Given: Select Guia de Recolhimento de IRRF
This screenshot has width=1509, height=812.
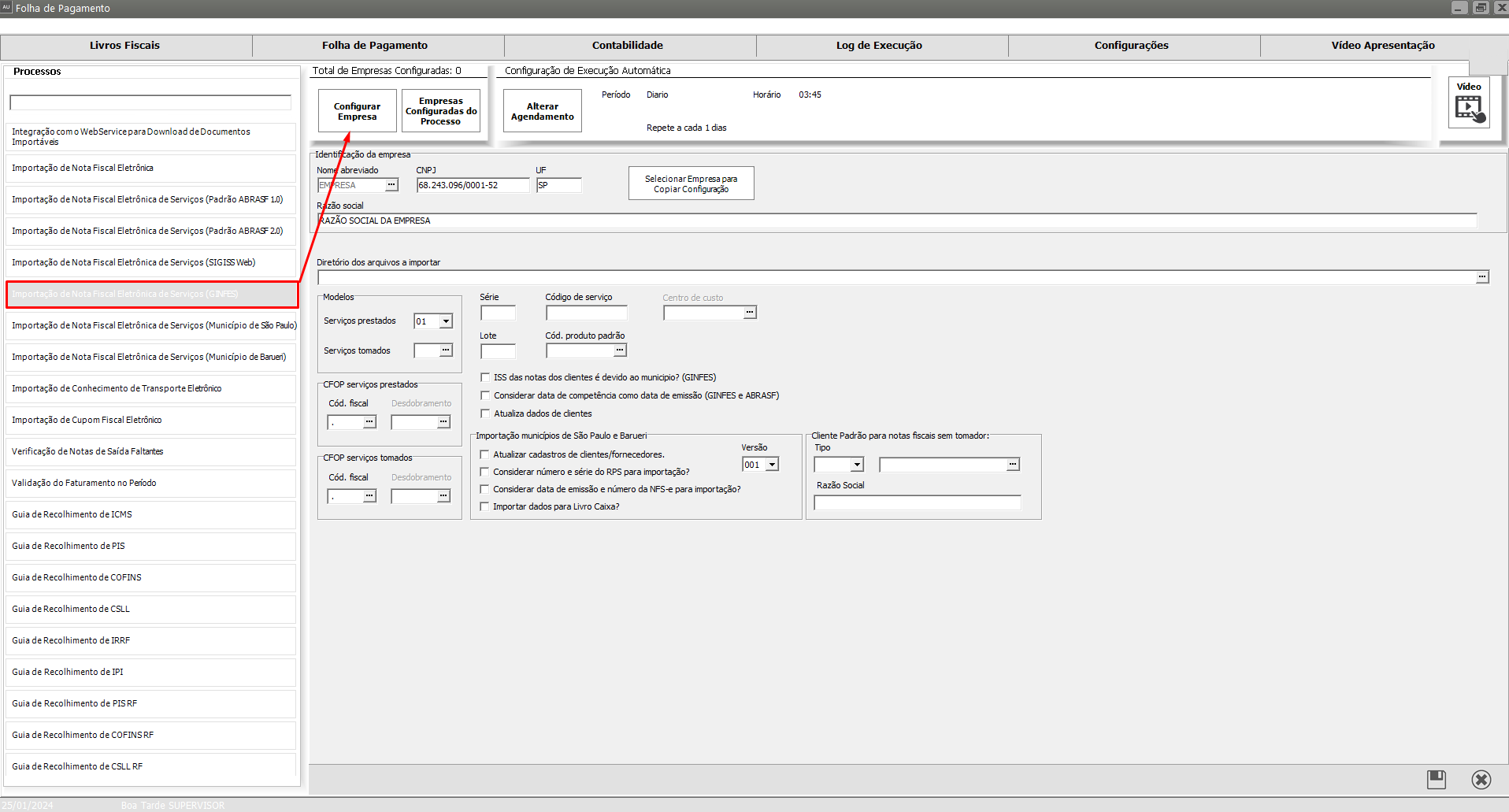Looking at the screenshot, I should pyautogui.click(x=150, y=640).
